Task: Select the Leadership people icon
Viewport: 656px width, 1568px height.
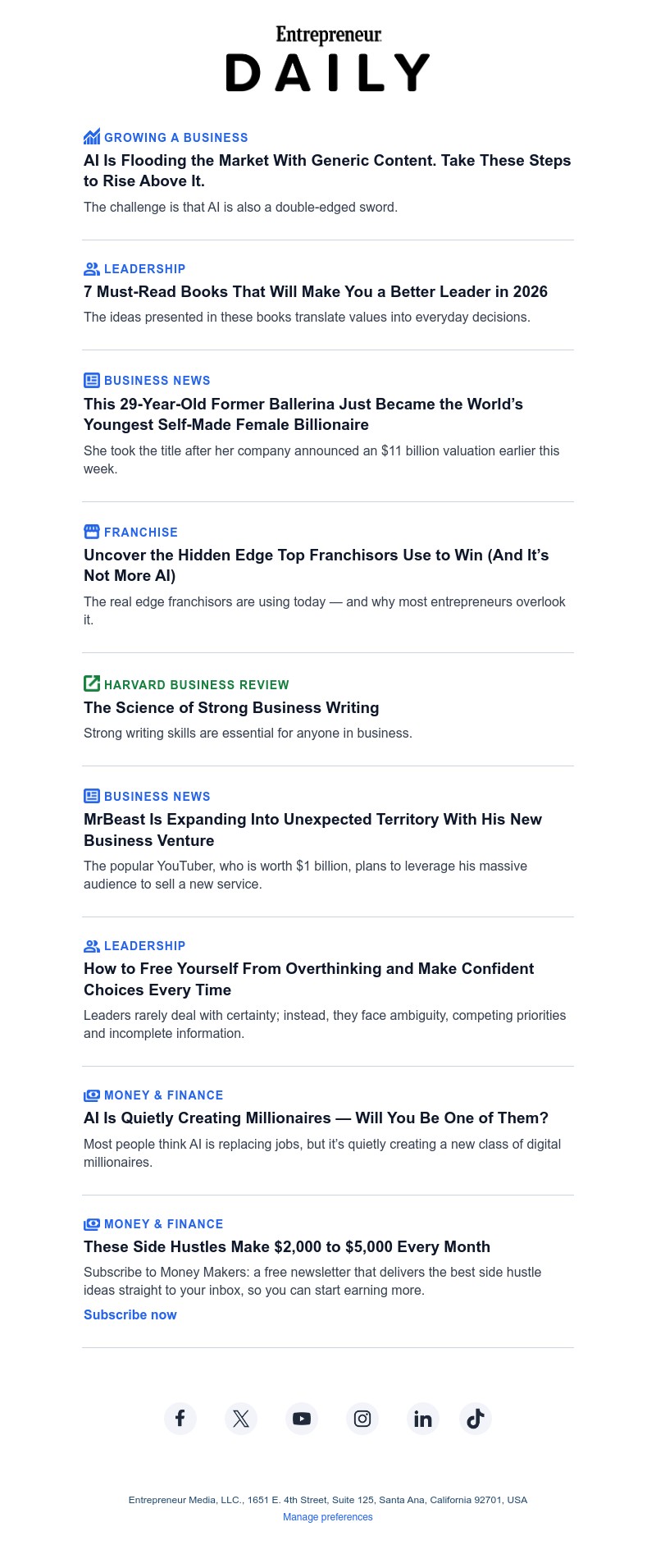Action: [91, 268]
